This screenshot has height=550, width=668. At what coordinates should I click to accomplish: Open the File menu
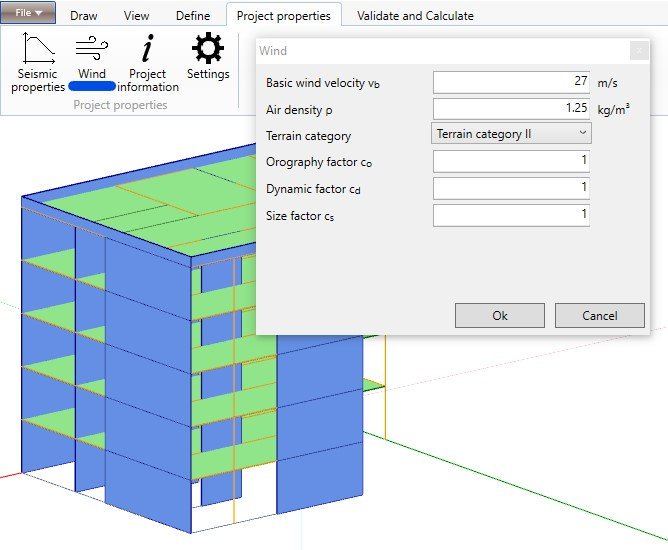coord(28,13)
